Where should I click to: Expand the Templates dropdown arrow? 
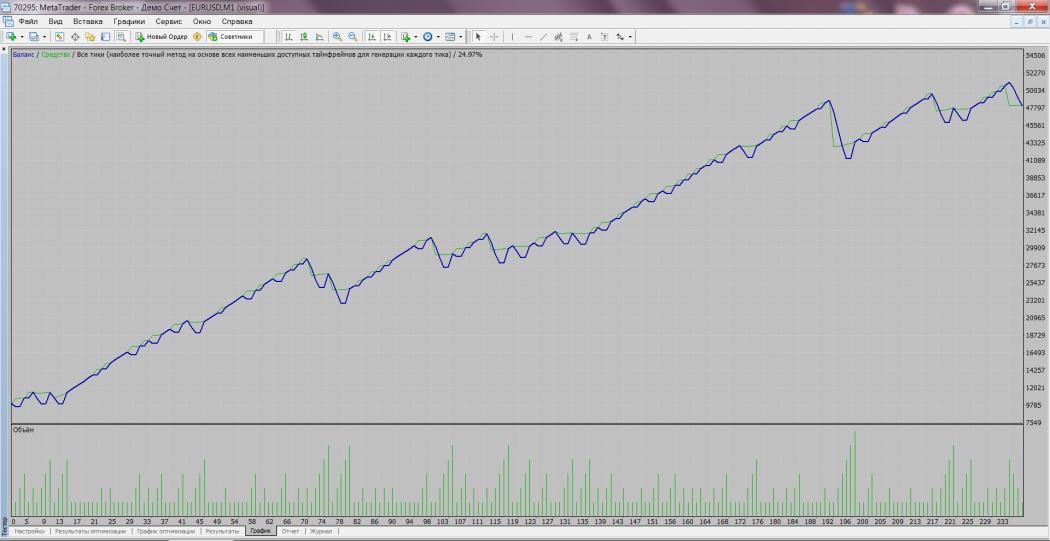tap(461, 37)
